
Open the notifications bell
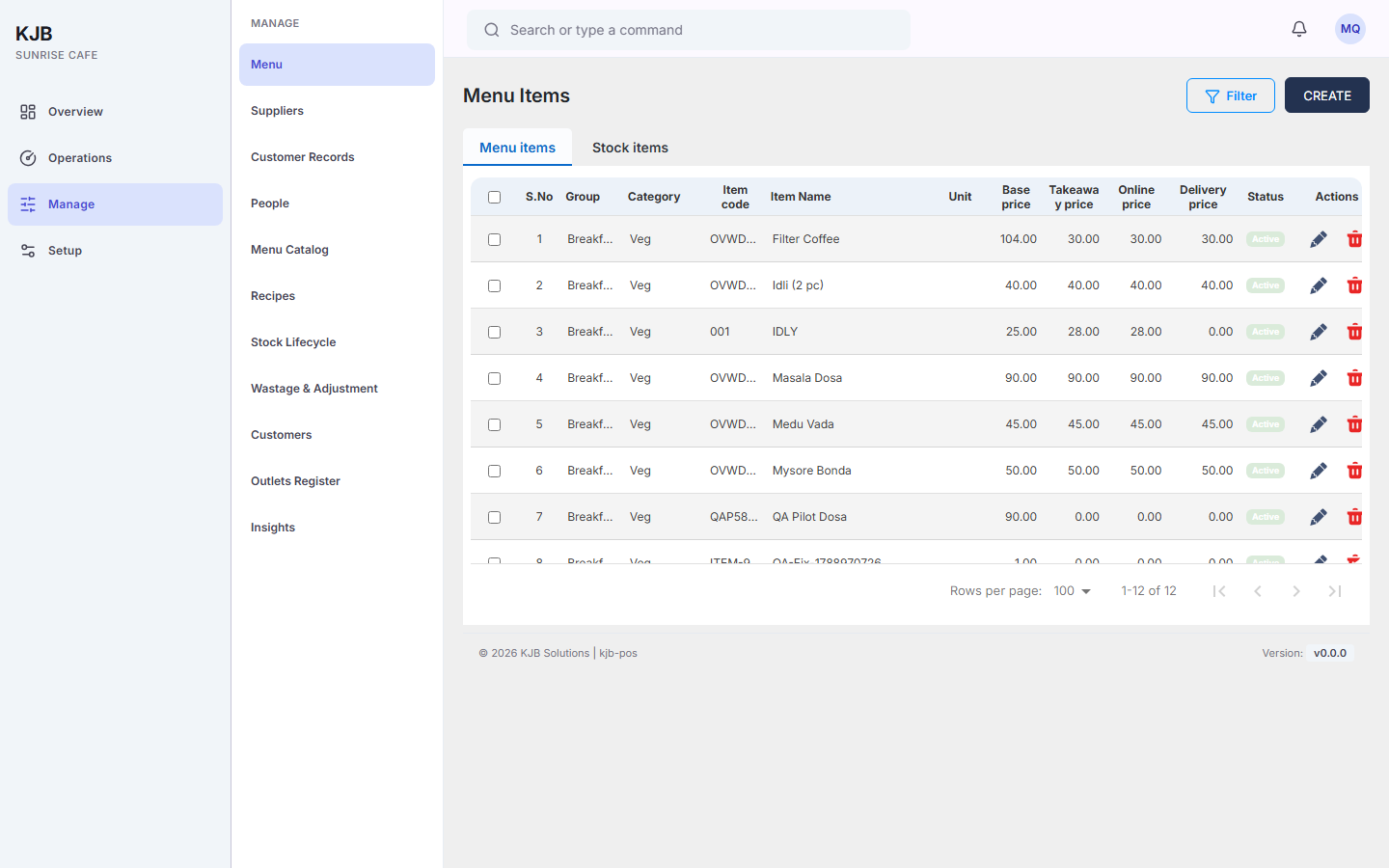(1299, 29)
